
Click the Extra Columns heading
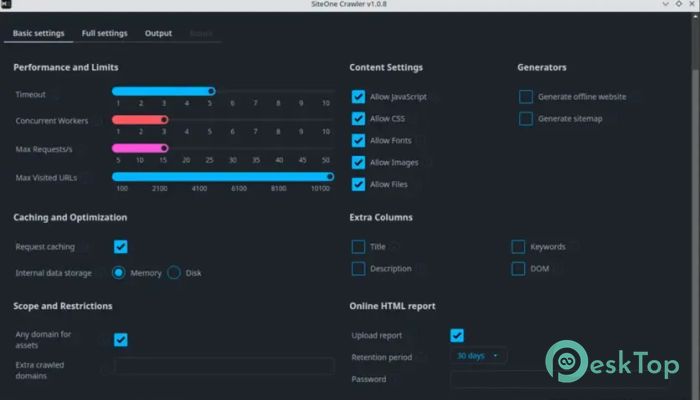point(381,217)
